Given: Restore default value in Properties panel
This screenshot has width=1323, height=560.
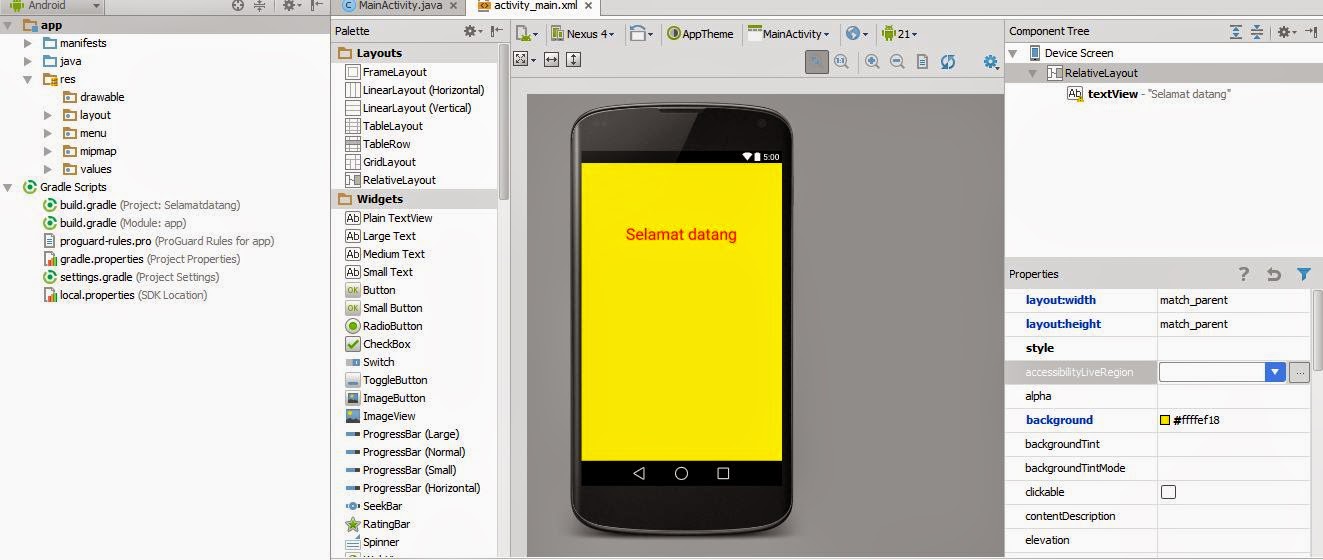Looking at the screenshot, I should [1273, 274].
